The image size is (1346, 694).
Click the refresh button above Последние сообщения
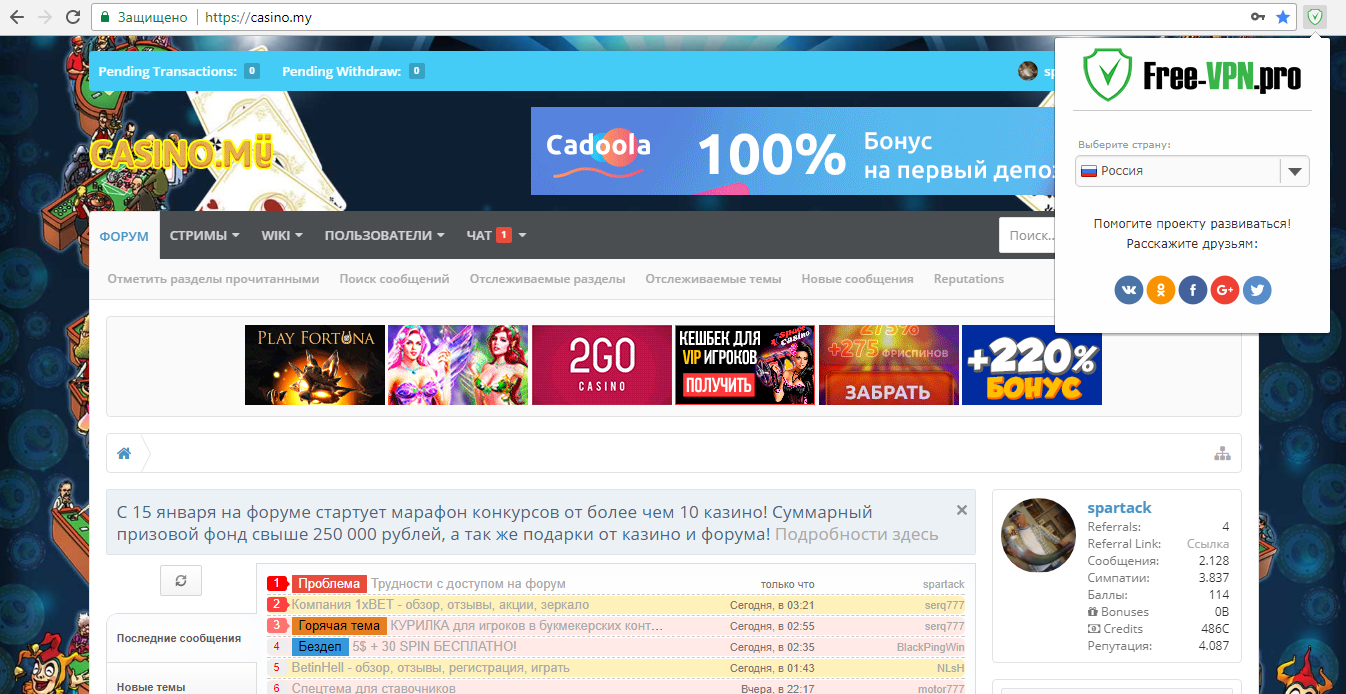[x=181, y=580]
